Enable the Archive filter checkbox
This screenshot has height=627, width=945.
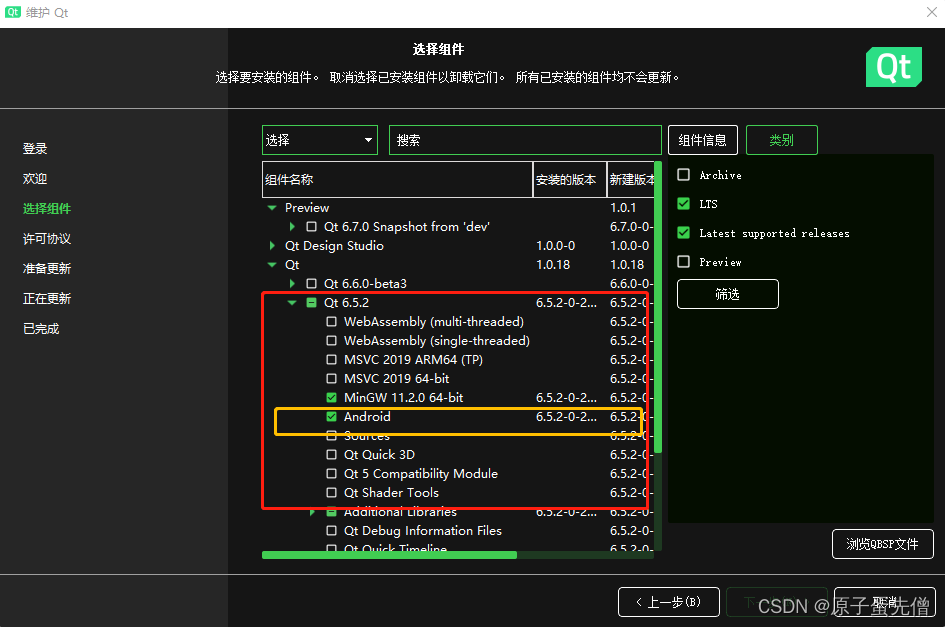(685, 175)
